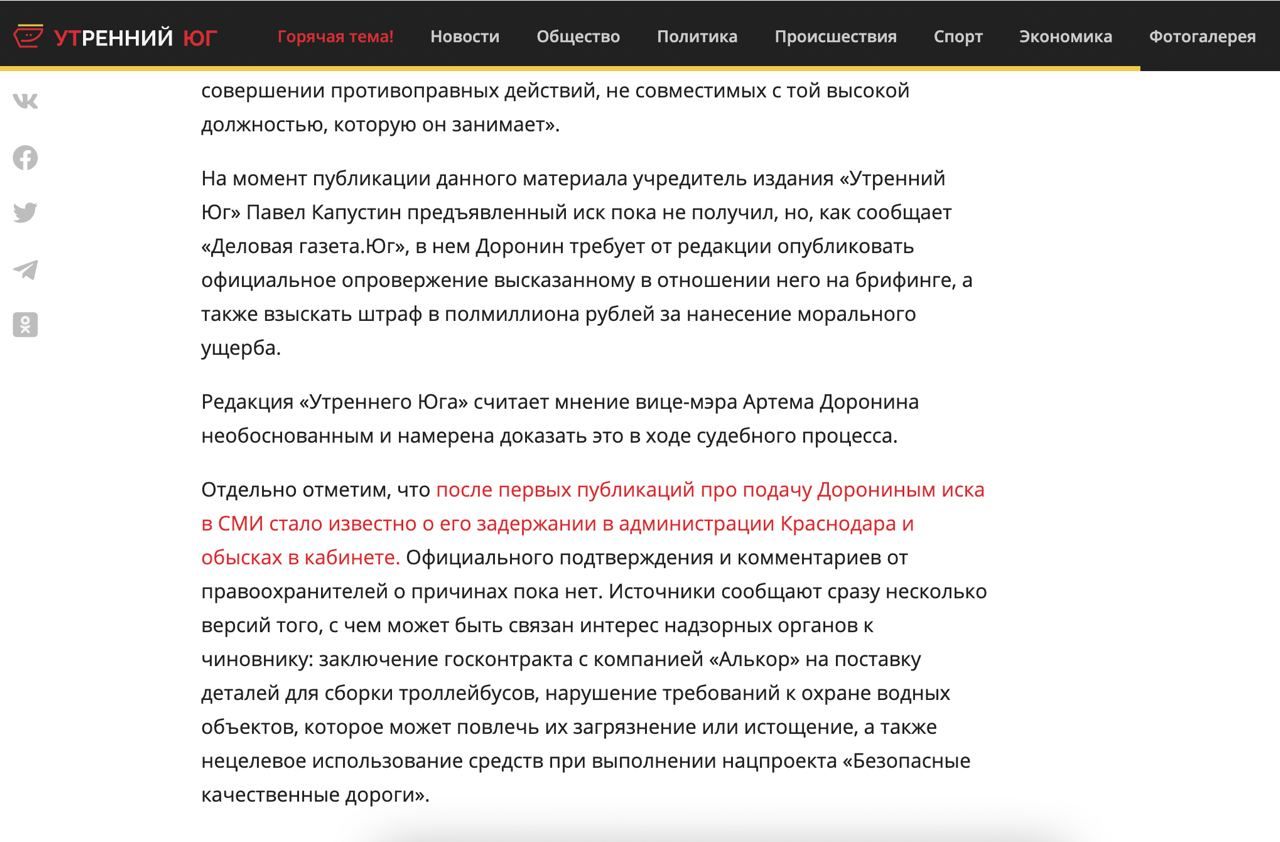Go to the «Новости» menu item

coord(464,36)
